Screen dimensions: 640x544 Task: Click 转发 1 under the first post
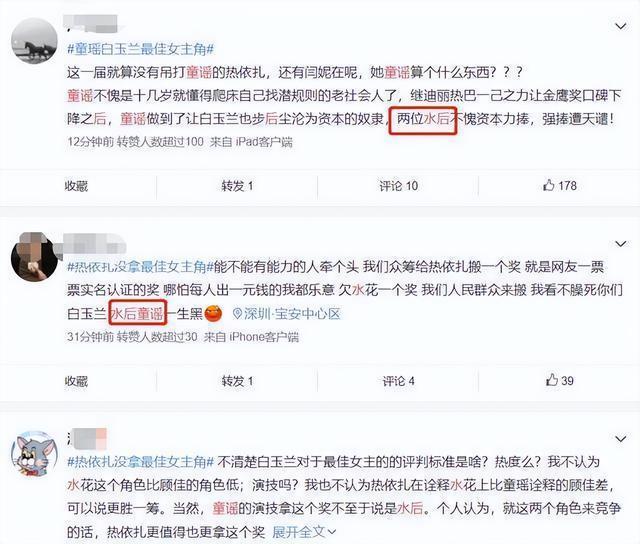coord(237,186)
